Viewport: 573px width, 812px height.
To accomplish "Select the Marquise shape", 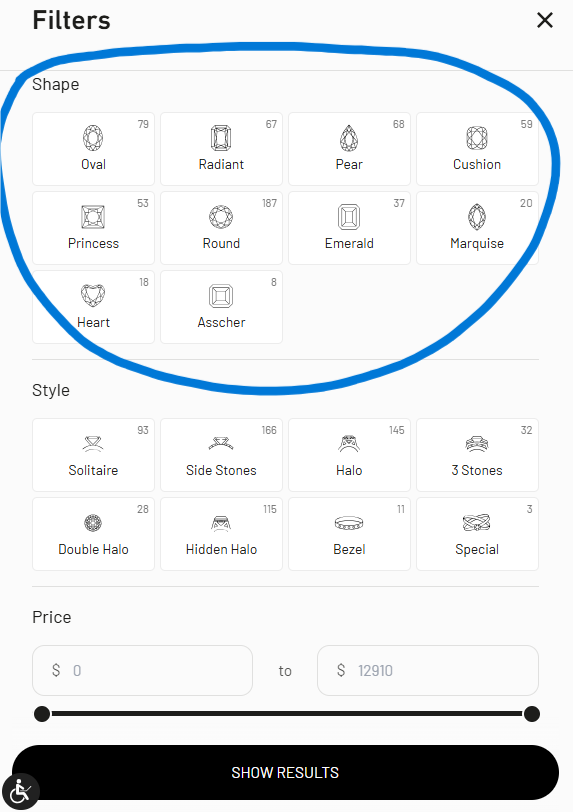I will pyautogui.click(x=477, y=228).
